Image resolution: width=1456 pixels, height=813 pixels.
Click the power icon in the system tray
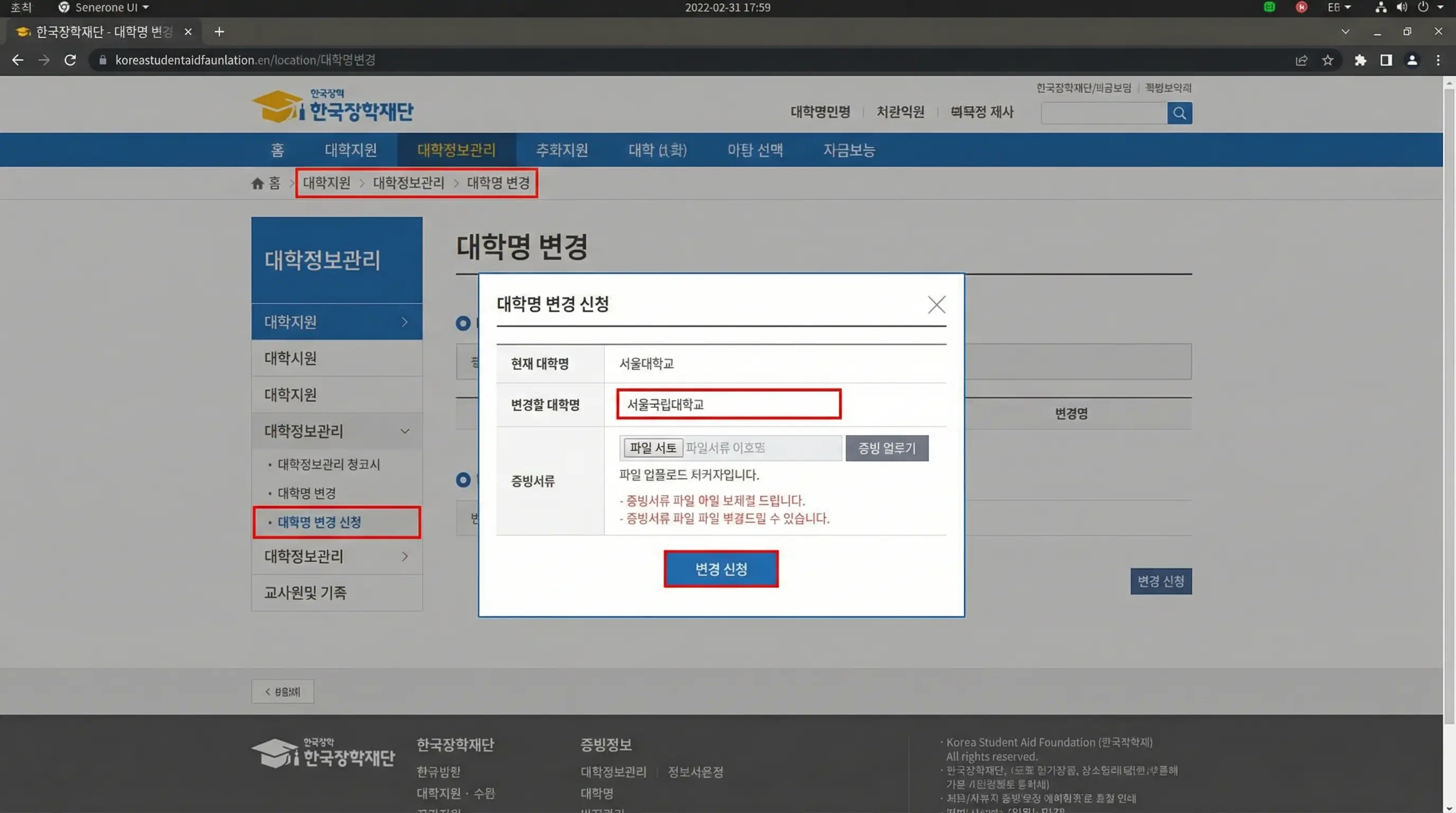(x=1423, y=7)
